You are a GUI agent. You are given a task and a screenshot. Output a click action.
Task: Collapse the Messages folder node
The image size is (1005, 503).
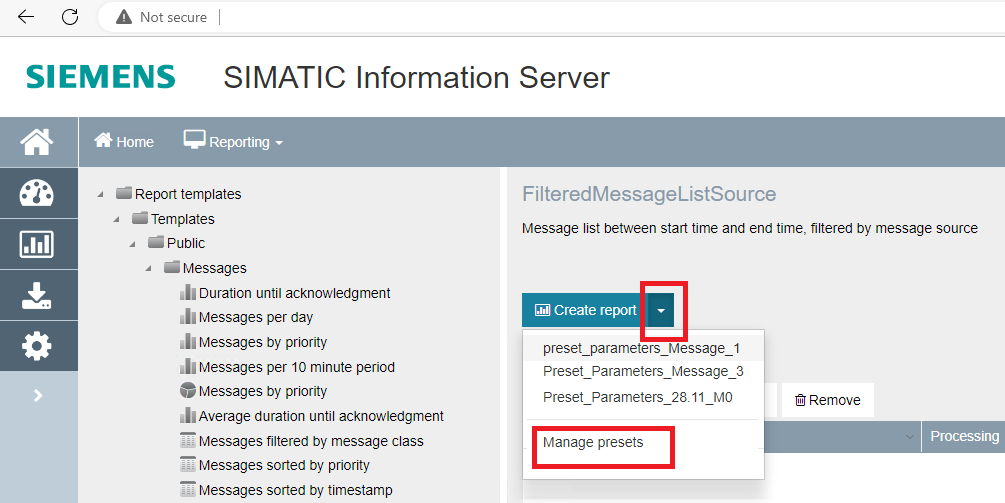point(149,268)
